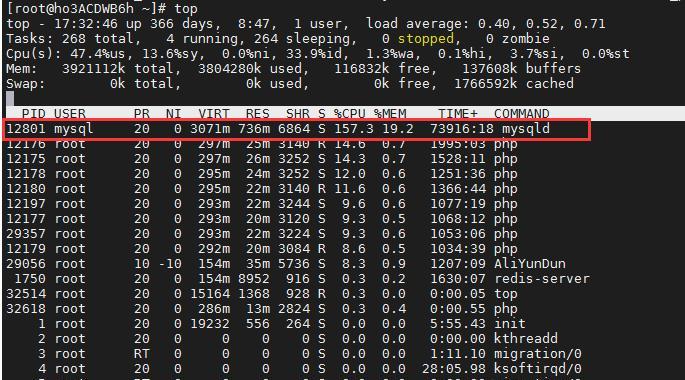Click the COMMAND column header
685x380 pixels.
click(522, 114)
